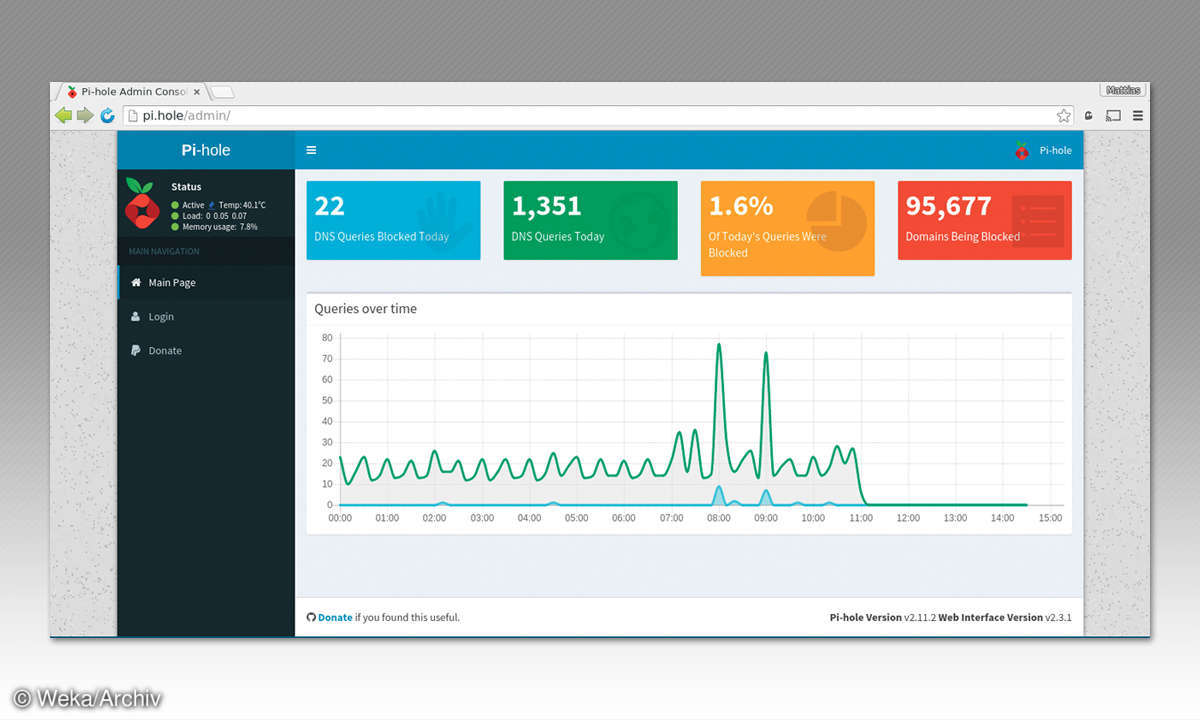Click the browser forward arrow
1200x720 pixels.
tap(85, 116)
